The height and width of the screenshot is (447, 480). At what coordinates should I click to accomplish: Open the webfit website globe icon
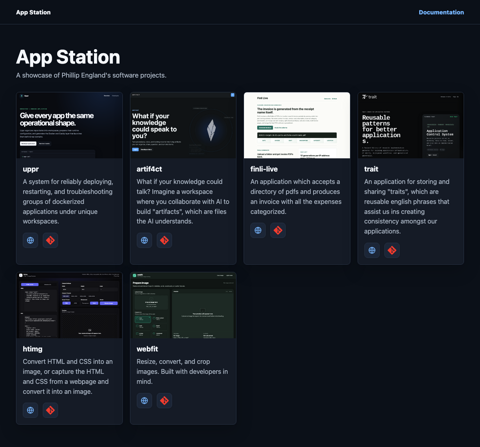pos(144,400)
